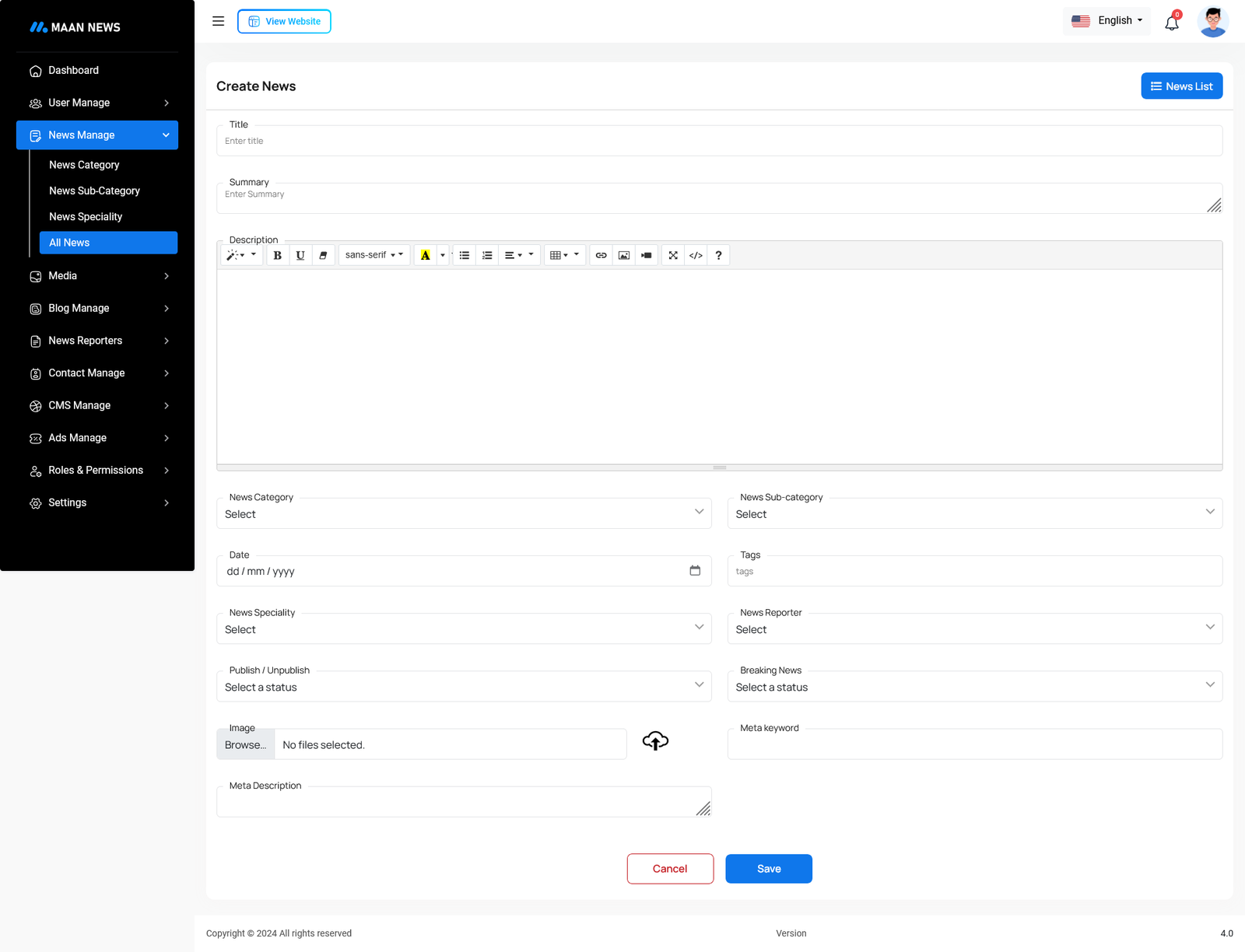1245x952 pixels.
Task: Open News Sub-Category in the sidebar
Action: [x=94, y=191]
